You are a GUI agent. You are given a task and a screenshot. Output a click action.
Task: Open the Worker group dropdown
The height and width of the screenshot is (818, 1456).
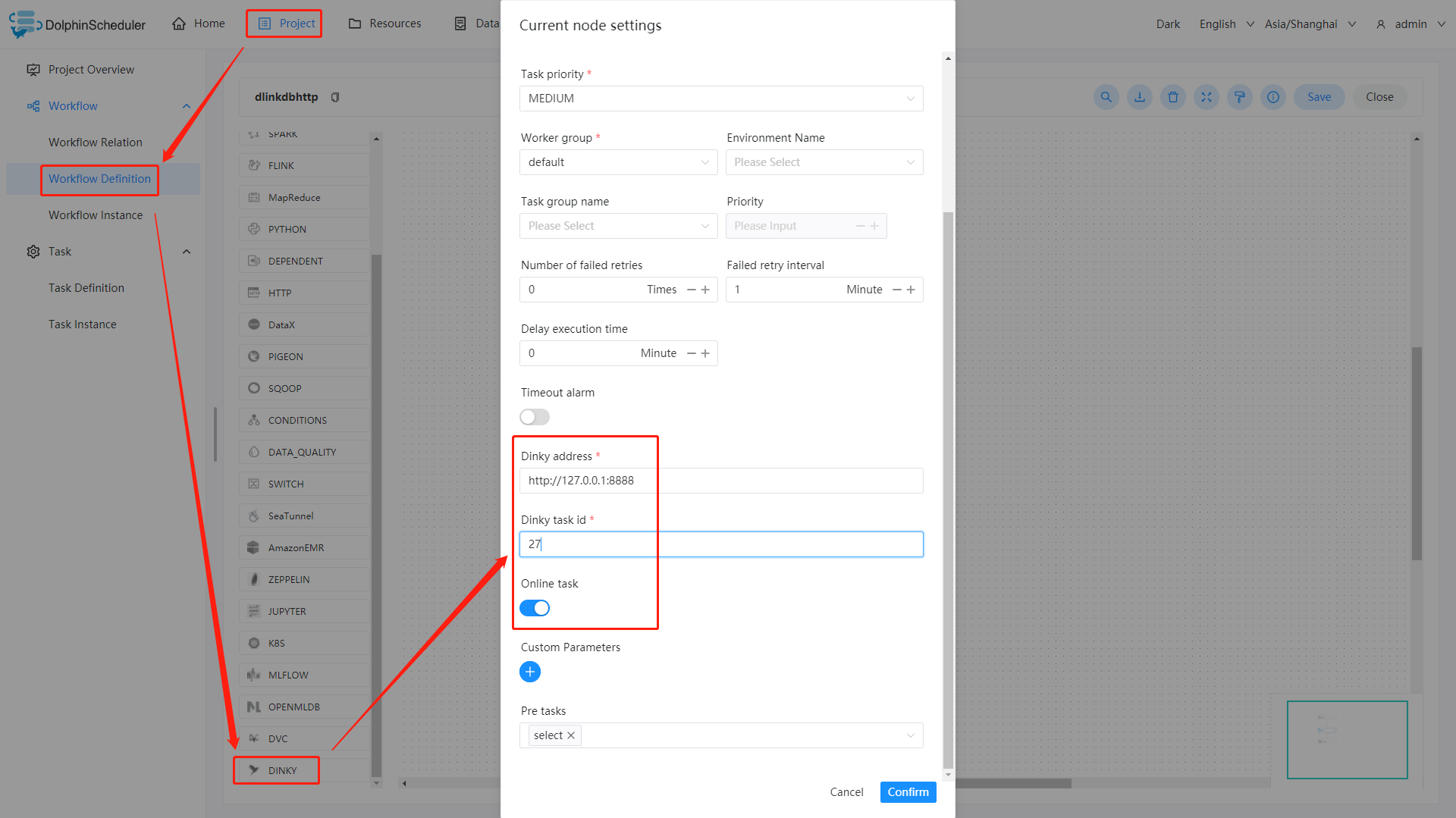coord(618,162)
